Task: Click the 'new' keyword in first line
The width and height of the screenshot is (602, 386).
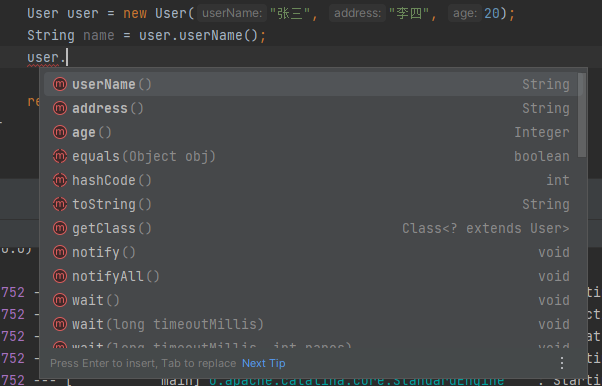Action: (x=135, y=14)
